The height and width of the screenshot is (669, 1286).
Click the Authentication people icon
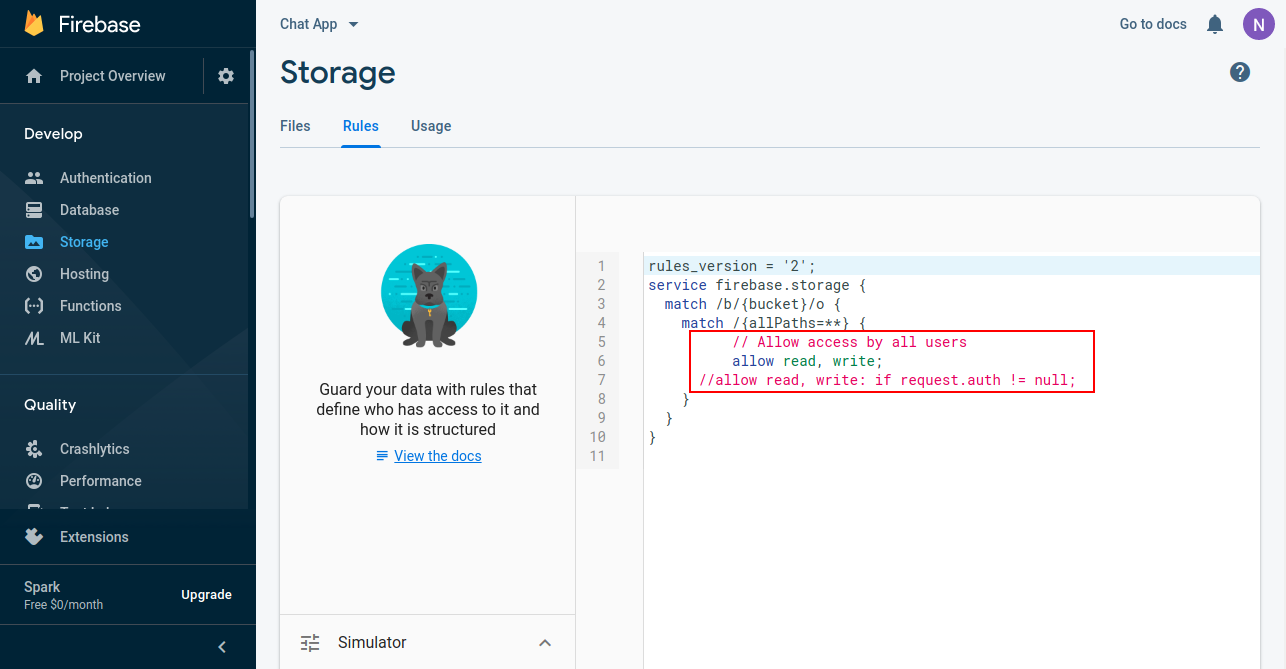coord(34,178)
